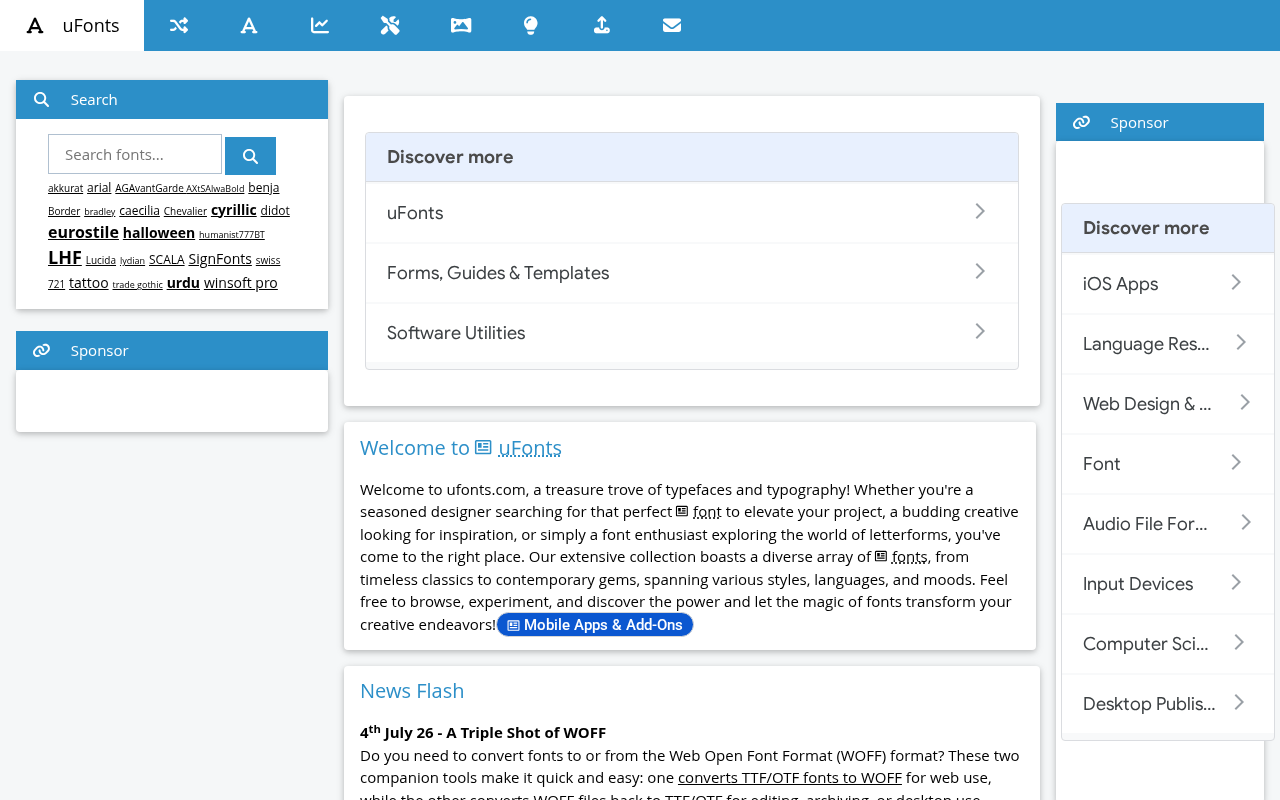The height and width of the screenshot is (800, 1280).
Task: Click the urdu tag
Action: (183, 283)
